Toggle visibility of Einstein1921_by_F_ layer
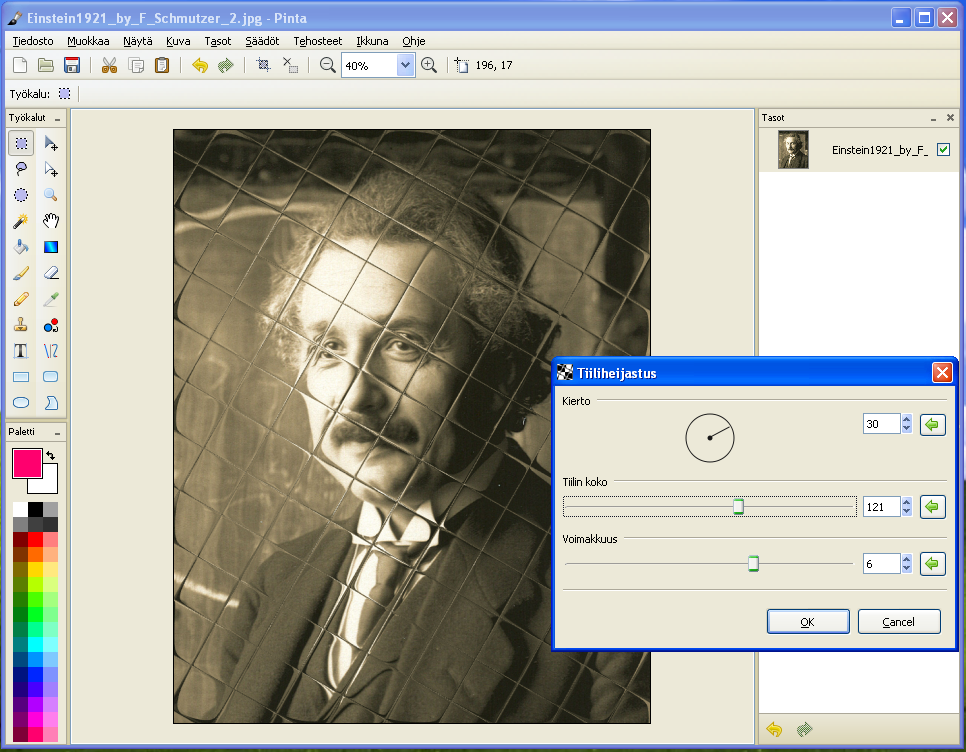Image resolution: width=966 pixels, height=752 pixels. 943,150
